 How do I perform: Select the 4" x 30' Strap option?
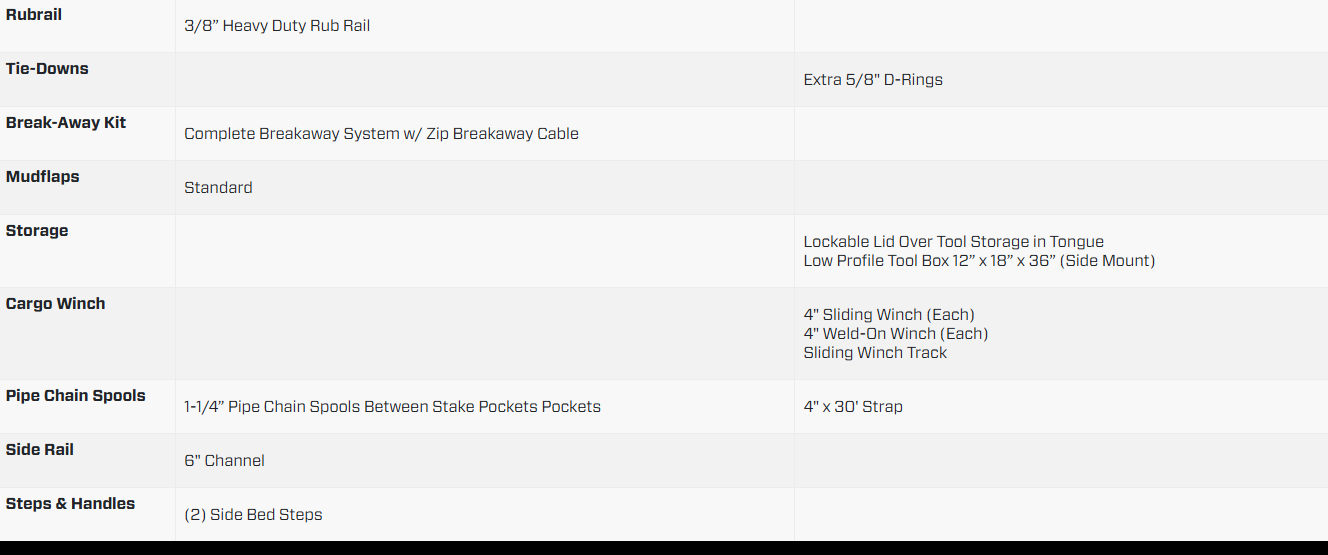pyautogui.click(x=853, y=407)
